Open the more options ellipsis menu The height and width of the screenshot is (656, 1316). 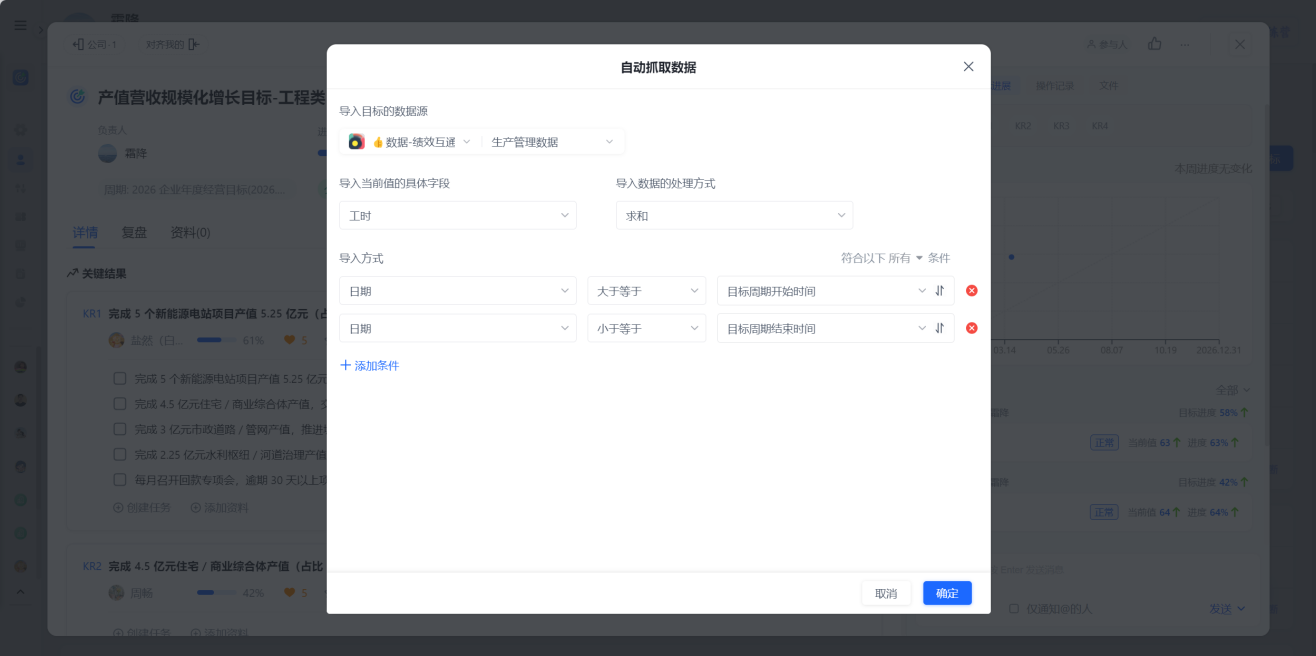coord(1185,44)
